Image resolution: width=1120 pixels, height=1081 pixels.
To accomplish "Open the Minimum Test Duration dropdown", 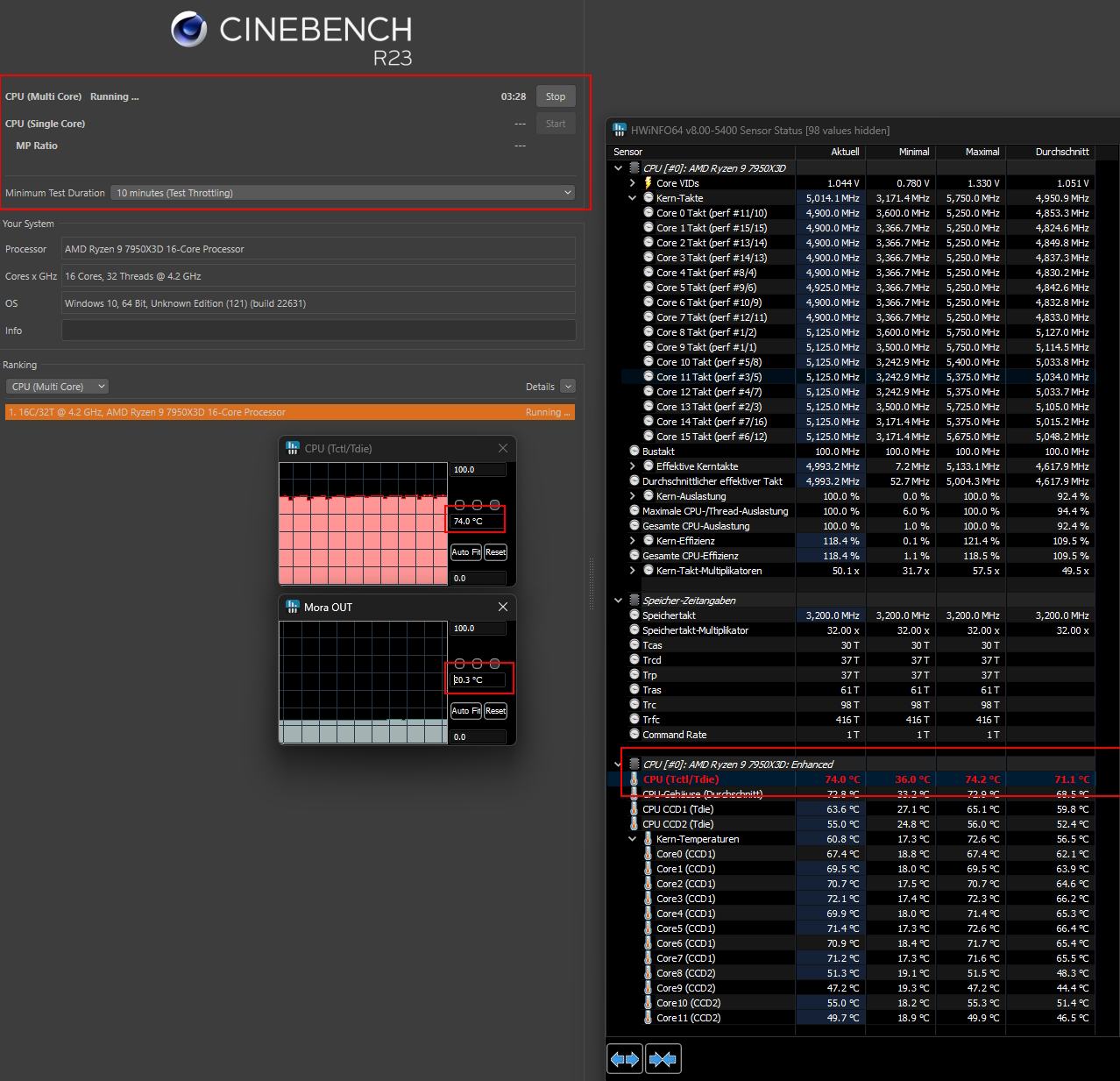I will coord(343,193).
